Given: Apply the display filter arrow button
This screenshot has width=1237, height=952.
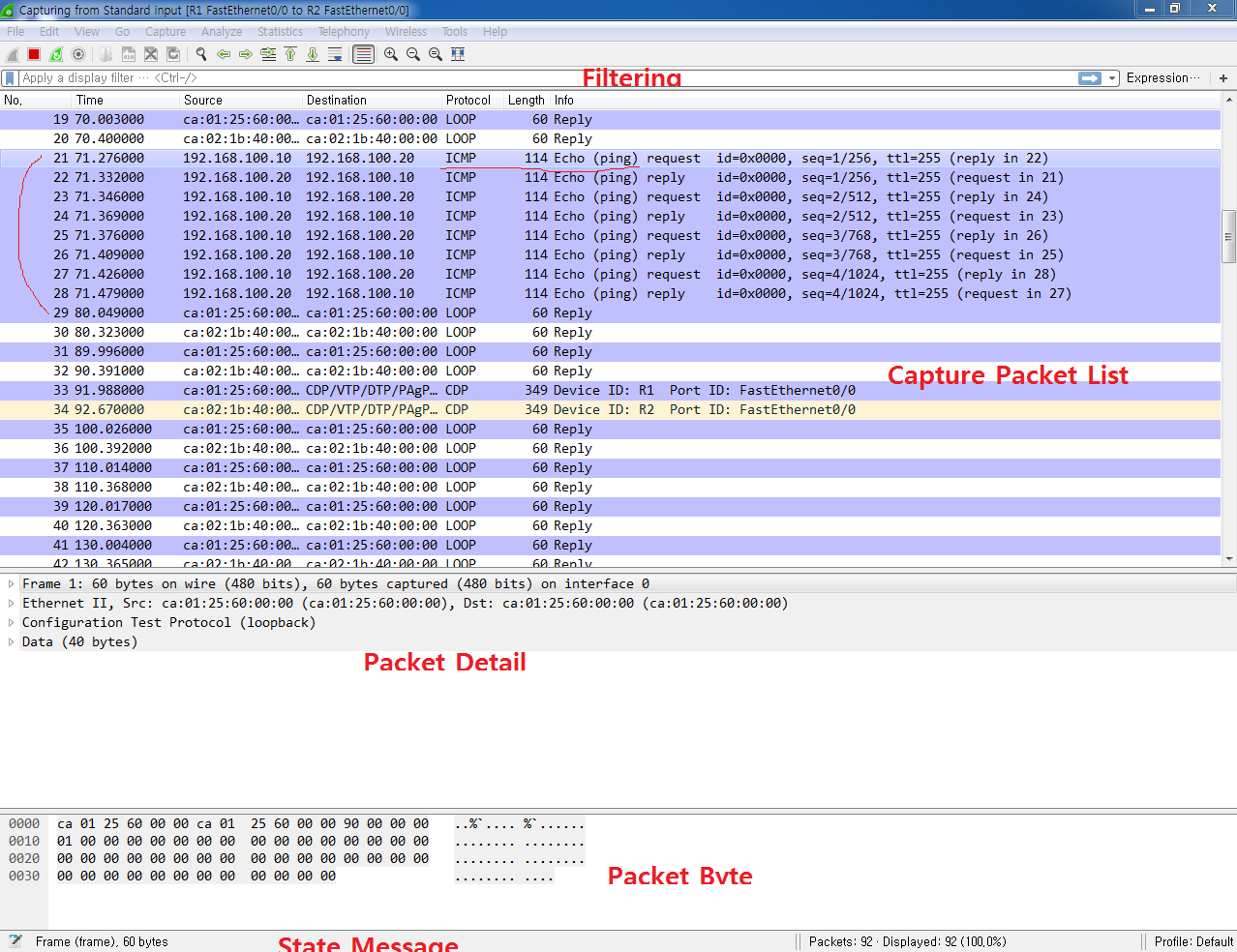Looking at the screenshot, I should coord(1090,78).
